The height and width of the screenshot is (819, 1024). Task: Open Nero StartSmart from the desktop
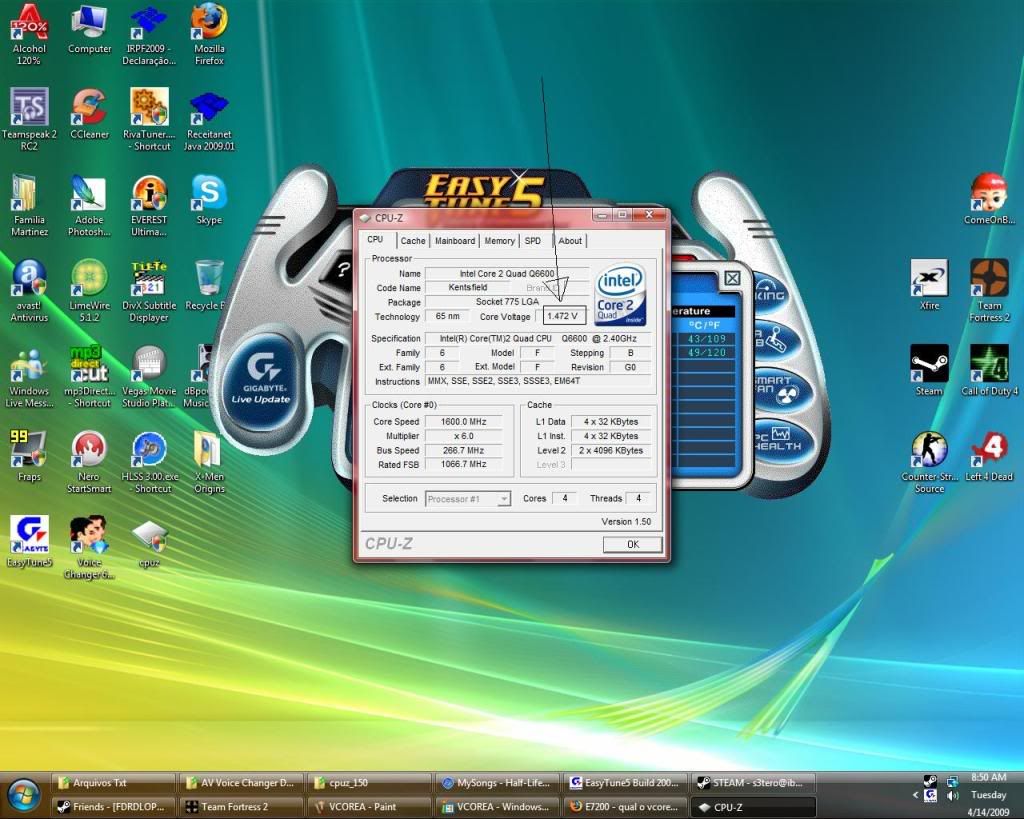point(89,462)
